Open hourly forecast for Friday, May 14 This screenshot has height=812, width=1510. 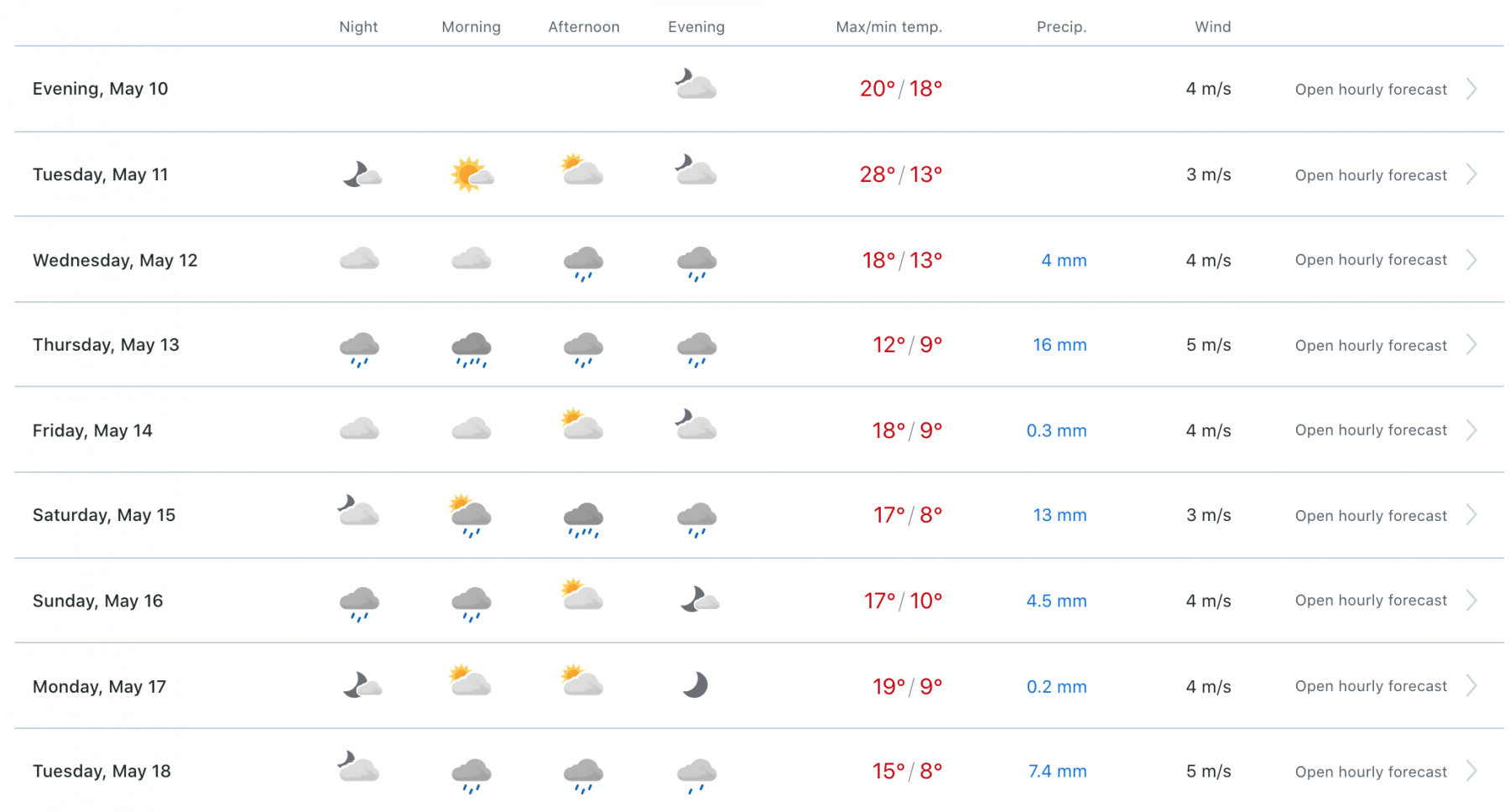click(x=1371, y=430)
